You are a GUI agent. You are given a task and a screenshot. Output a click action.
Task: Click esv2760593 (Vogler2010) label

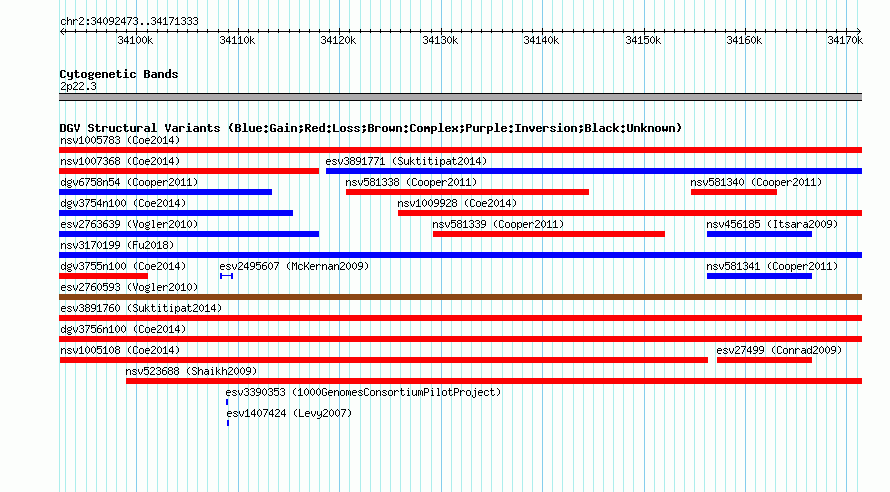(x=129, y=287)
